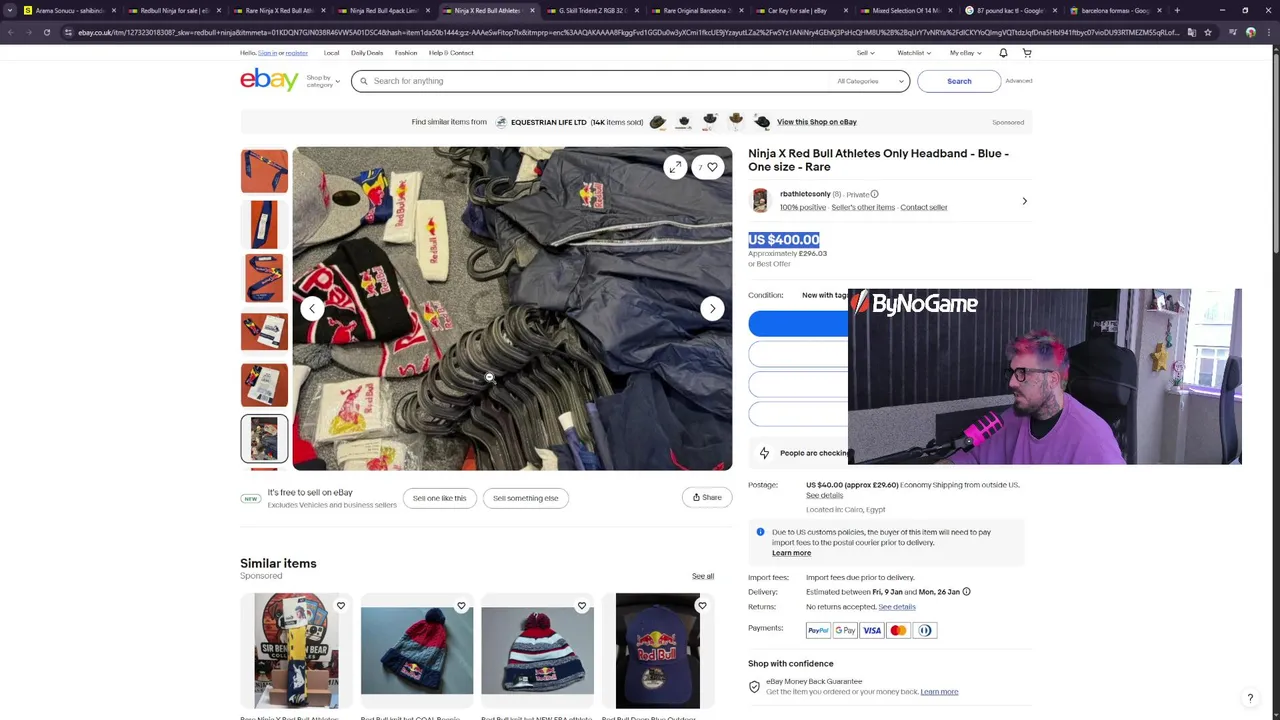1280x720 pixels.
Task: Expand seller details chevron arrow
Action: coord(1024,201)
